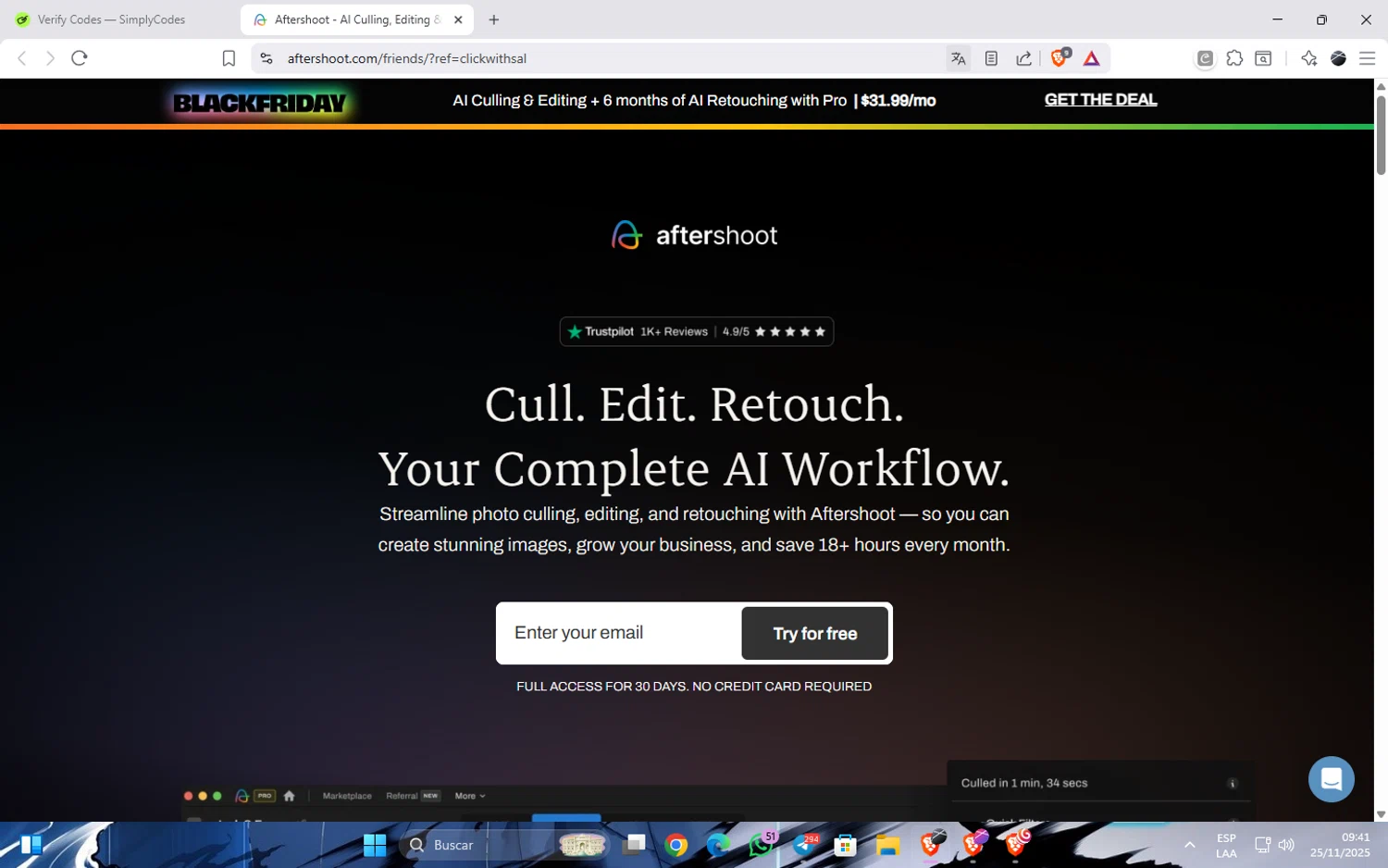The image size is (1388, 868).
Task: Open the Widgets icon on the taskbar
Action: click(31, 845)
